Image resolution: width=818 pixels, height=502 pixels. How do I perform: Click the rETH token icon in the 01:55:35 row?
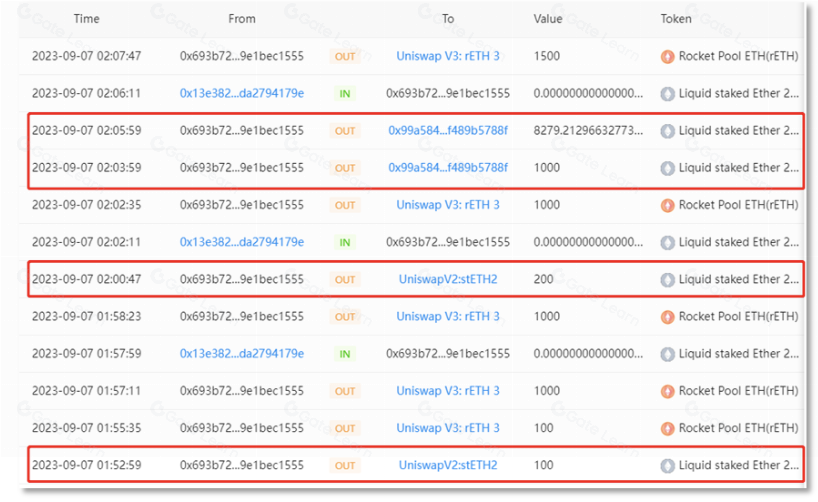(667, 428)
